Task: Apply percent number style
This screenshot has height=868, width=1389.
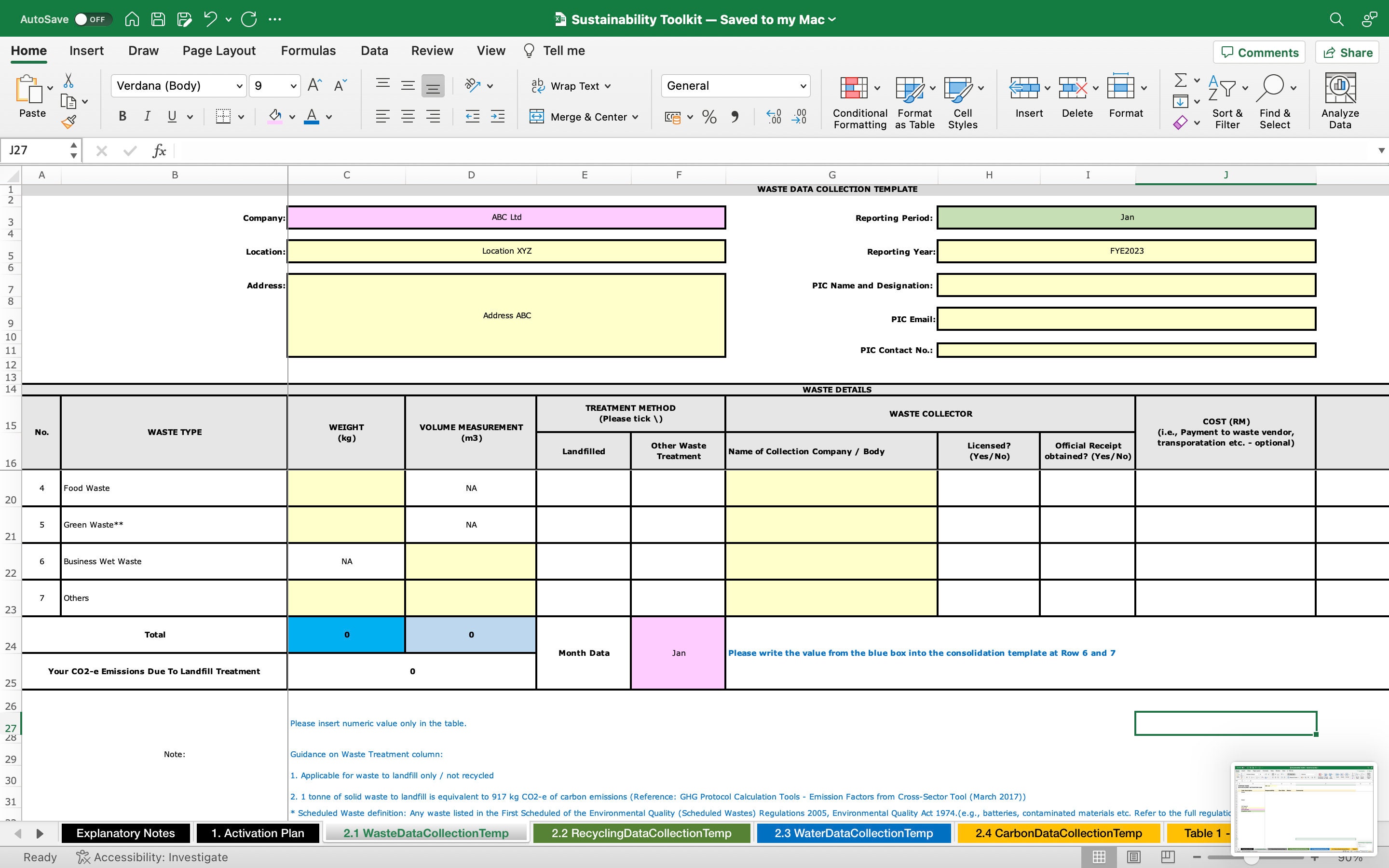Action: 708,117
